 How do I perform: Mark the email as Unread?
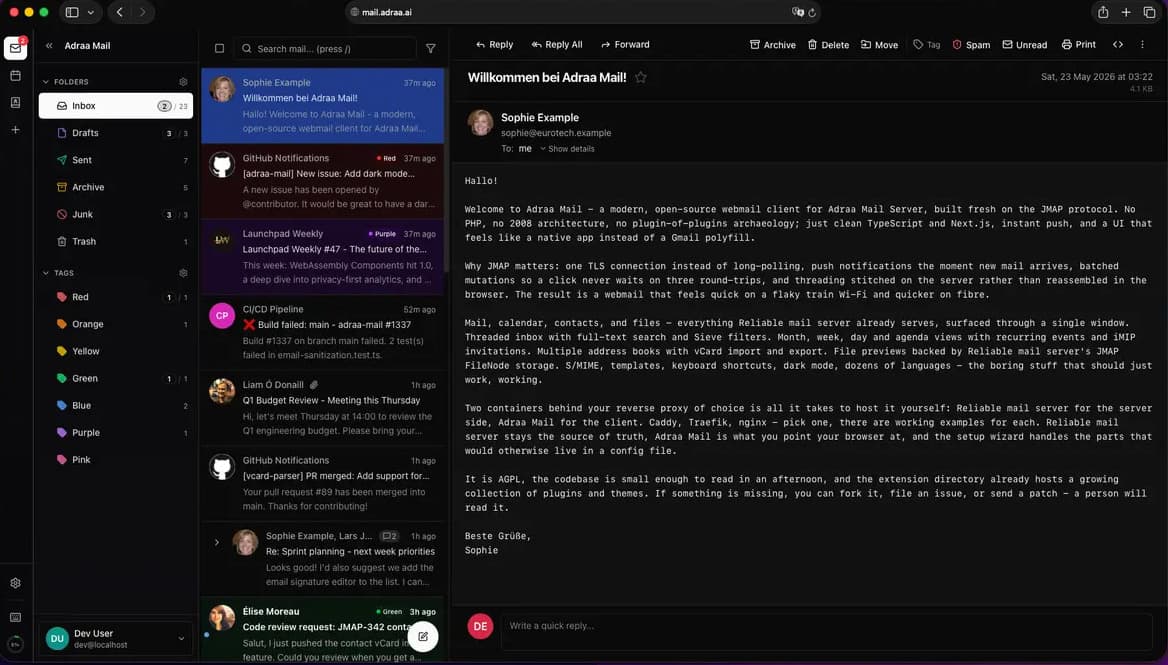pyautogui.click(x=1024, y=45)
